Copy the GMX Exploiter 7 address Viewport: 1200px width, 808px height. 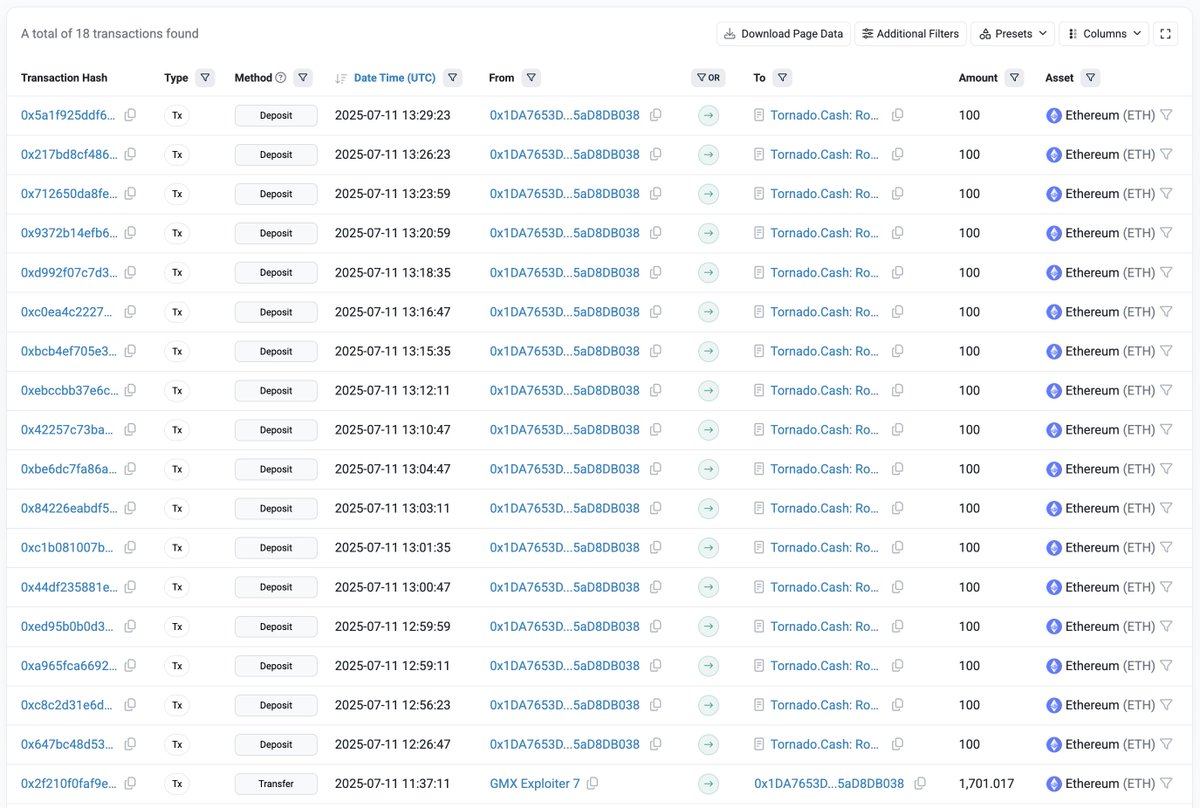pos(593,784)
